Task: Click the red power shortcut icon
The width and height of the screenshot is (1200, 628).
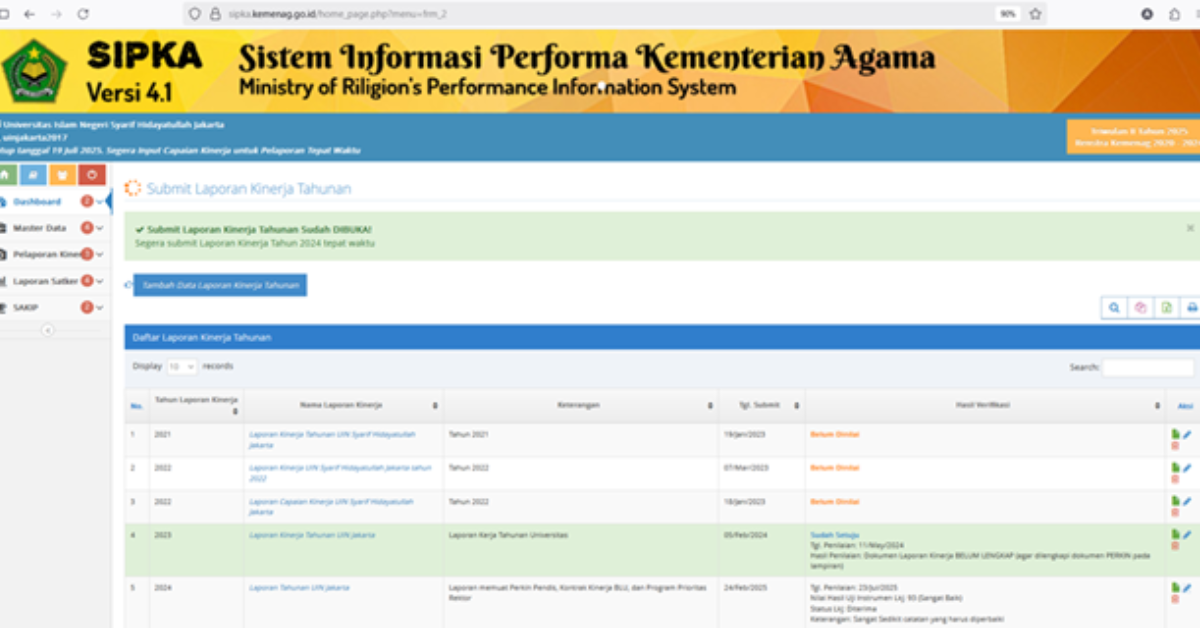Action: click(92, 175)
